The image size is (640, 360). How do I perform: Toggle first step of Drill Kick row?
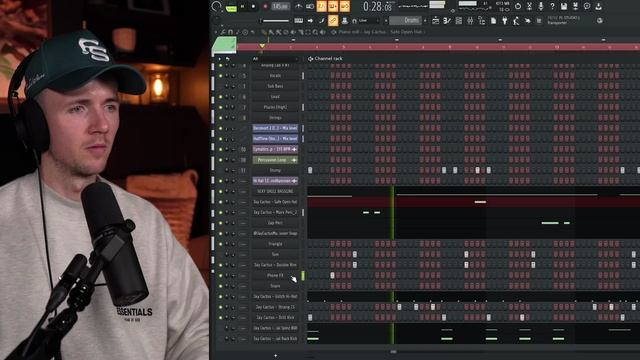(310, 318)
